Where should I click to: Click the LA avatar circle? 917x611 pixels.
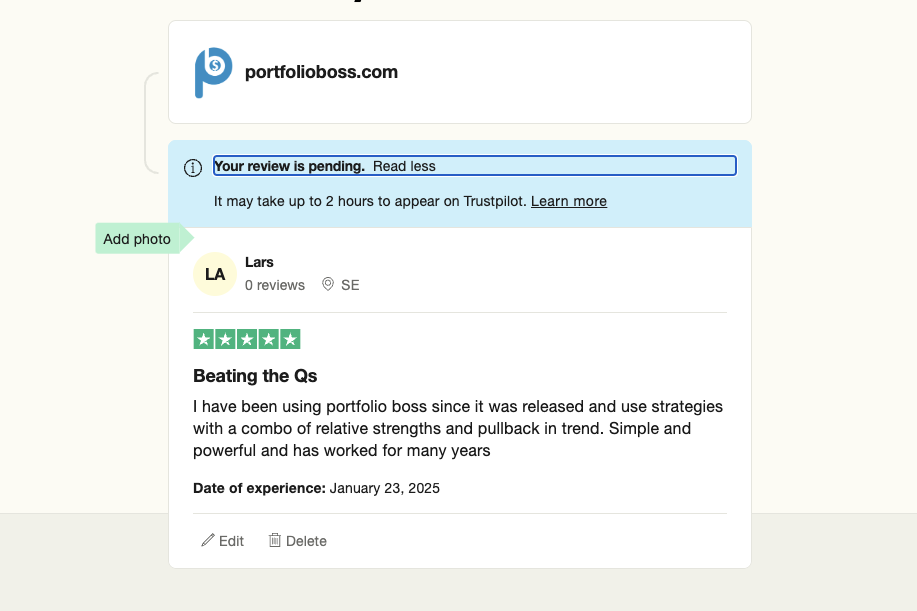pos(215,274)
